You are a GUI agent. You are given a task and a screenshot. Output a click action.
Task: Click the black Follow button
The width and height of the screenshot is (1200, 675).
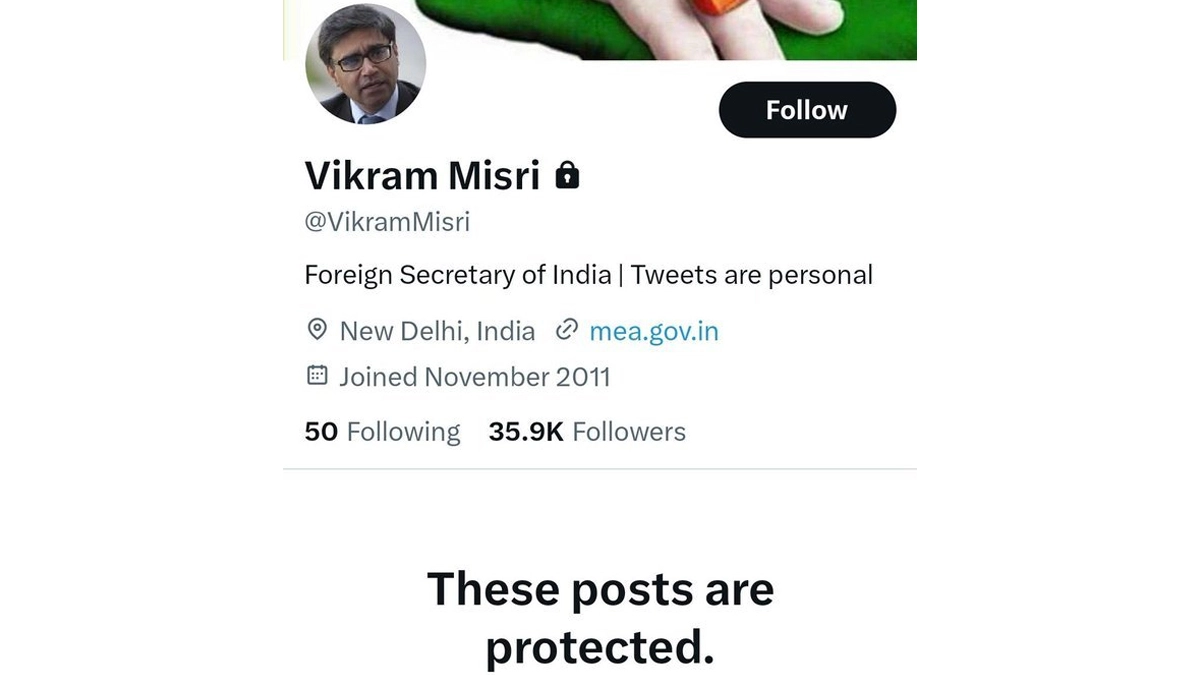click(807, 110)
